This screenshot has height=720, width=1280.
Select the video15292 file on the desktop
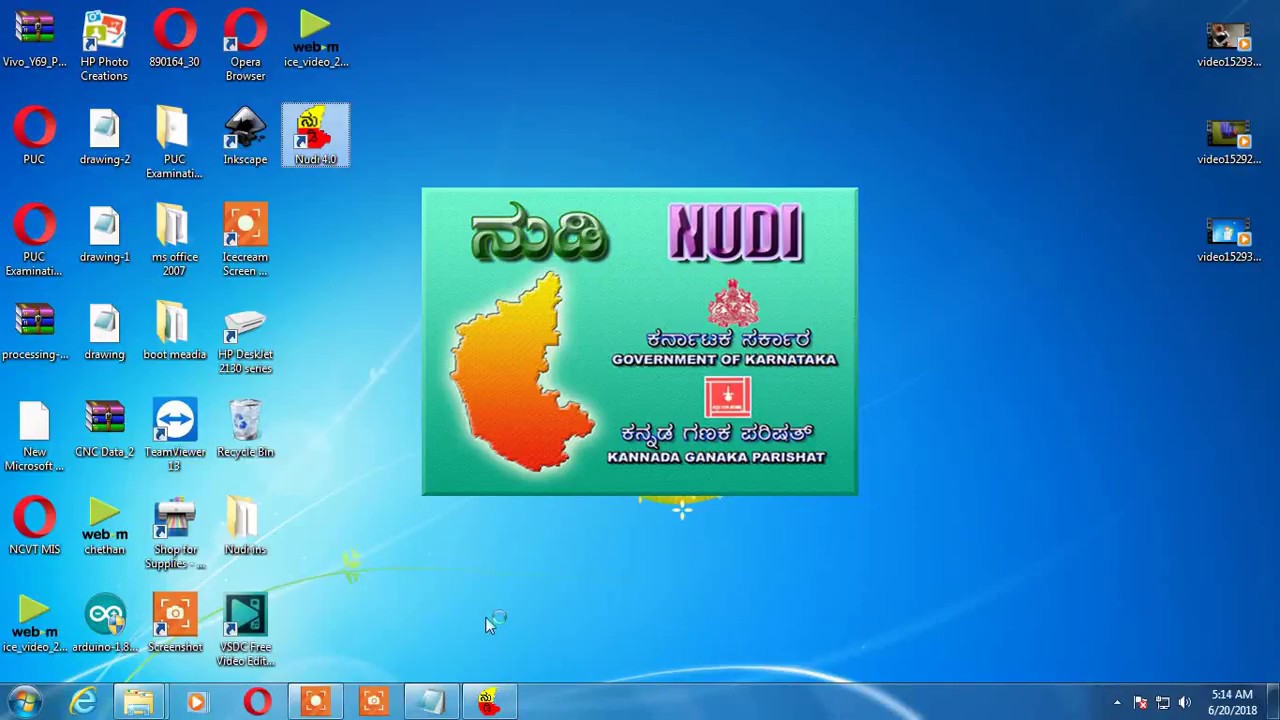[1229, 141]
